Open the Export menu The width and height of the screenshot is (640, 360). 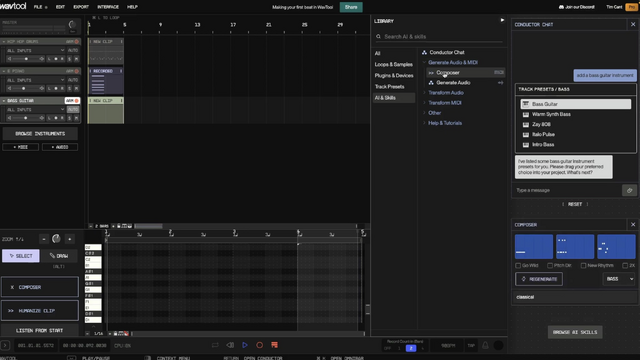pos(81,7)
